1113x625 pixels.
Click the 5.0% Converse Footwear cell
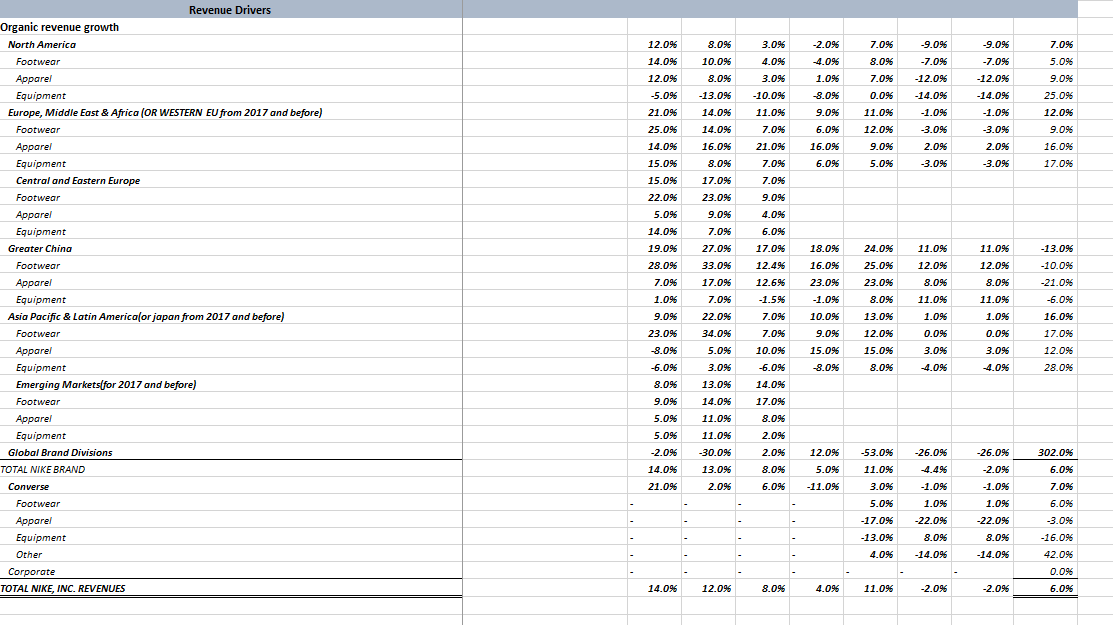tap(870, 504)
